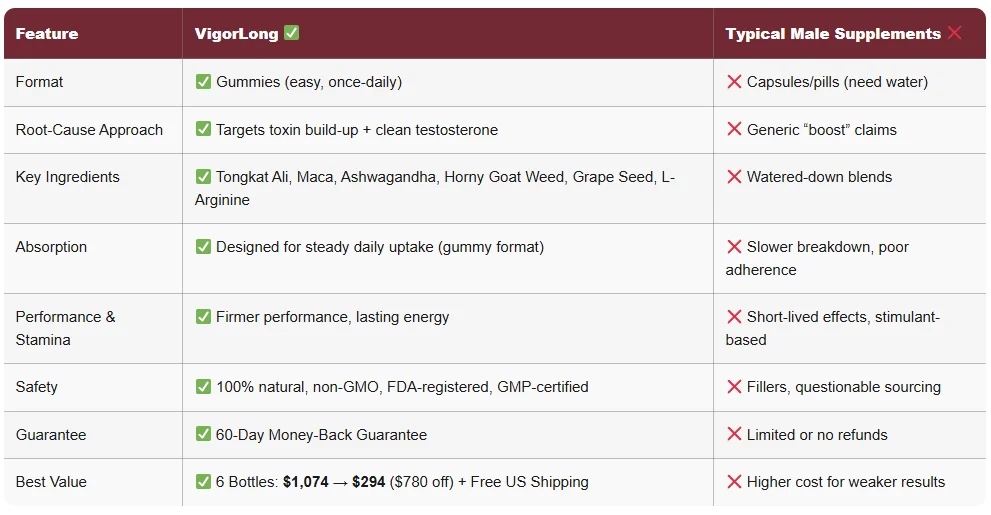991x515 pixels.
Task: Click the green check beside Firmer performance
Action: [x=203, y=317]
